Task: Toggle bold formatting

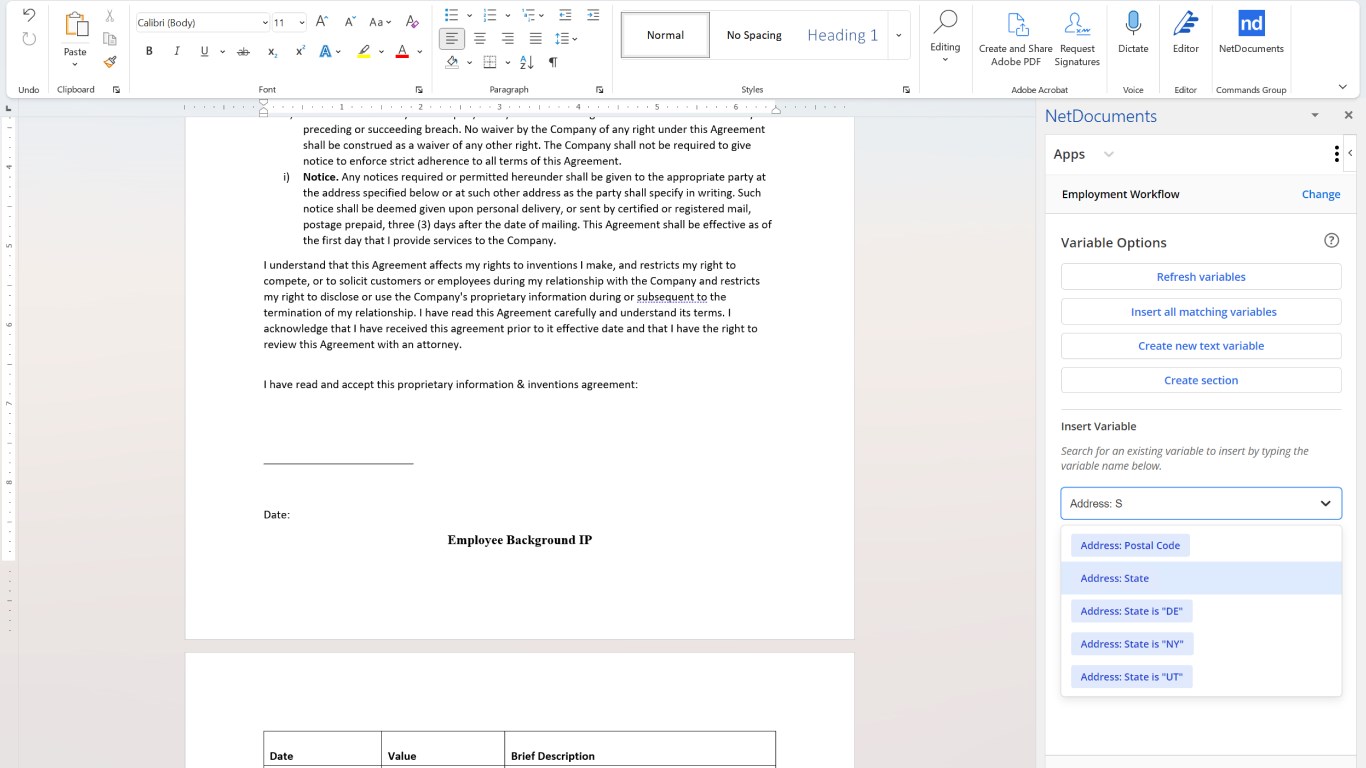Action: point(149,51)
